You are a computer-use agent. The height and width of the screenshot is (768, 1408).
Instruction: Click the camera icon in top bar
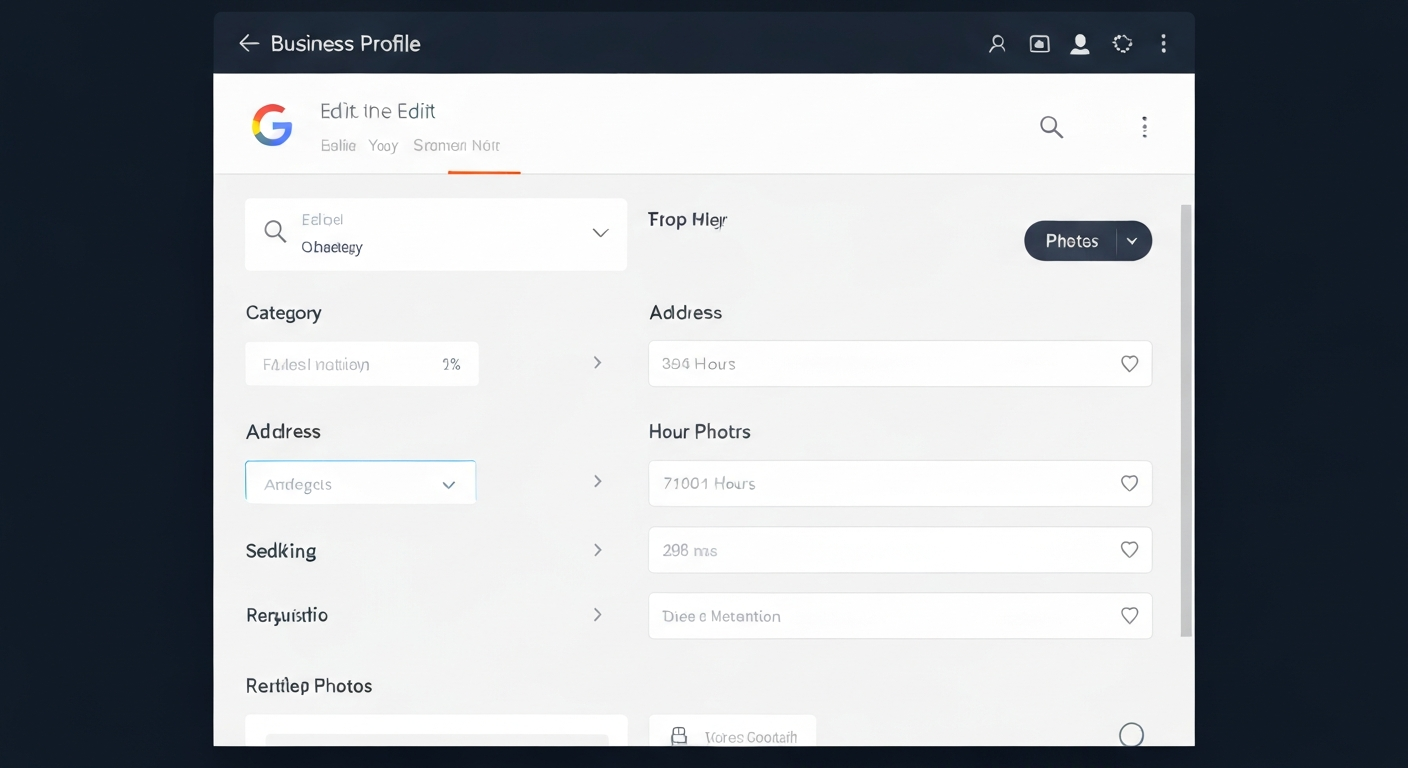(1040, 44)
